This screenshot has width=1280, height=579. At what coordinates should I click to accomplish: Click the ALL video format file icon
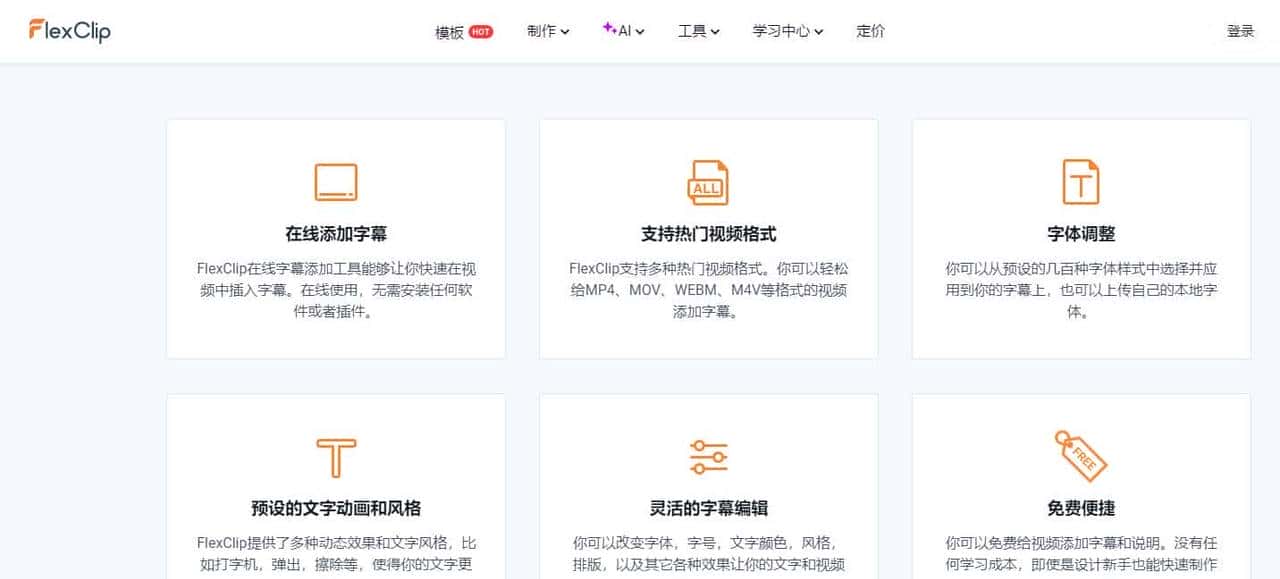coord(707,182)
